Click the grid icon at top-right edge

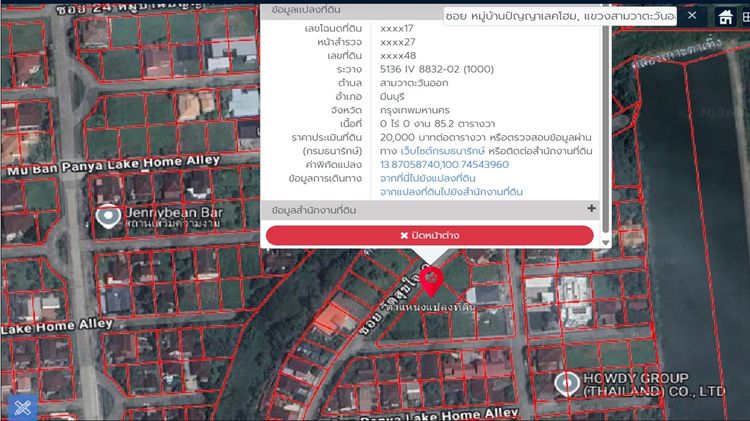746,16
